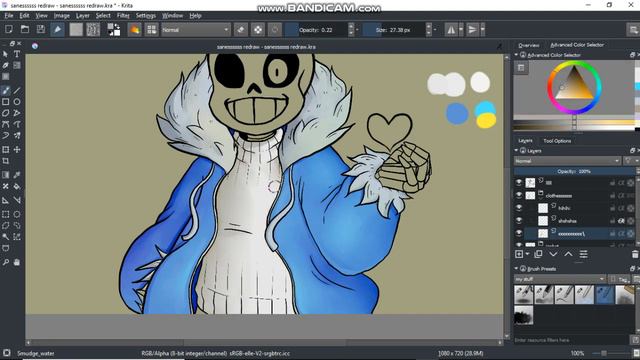This screenshot has width=640, height=360.
Task: Open layer blending mode dropdown
Action: [x=567, y=161]
